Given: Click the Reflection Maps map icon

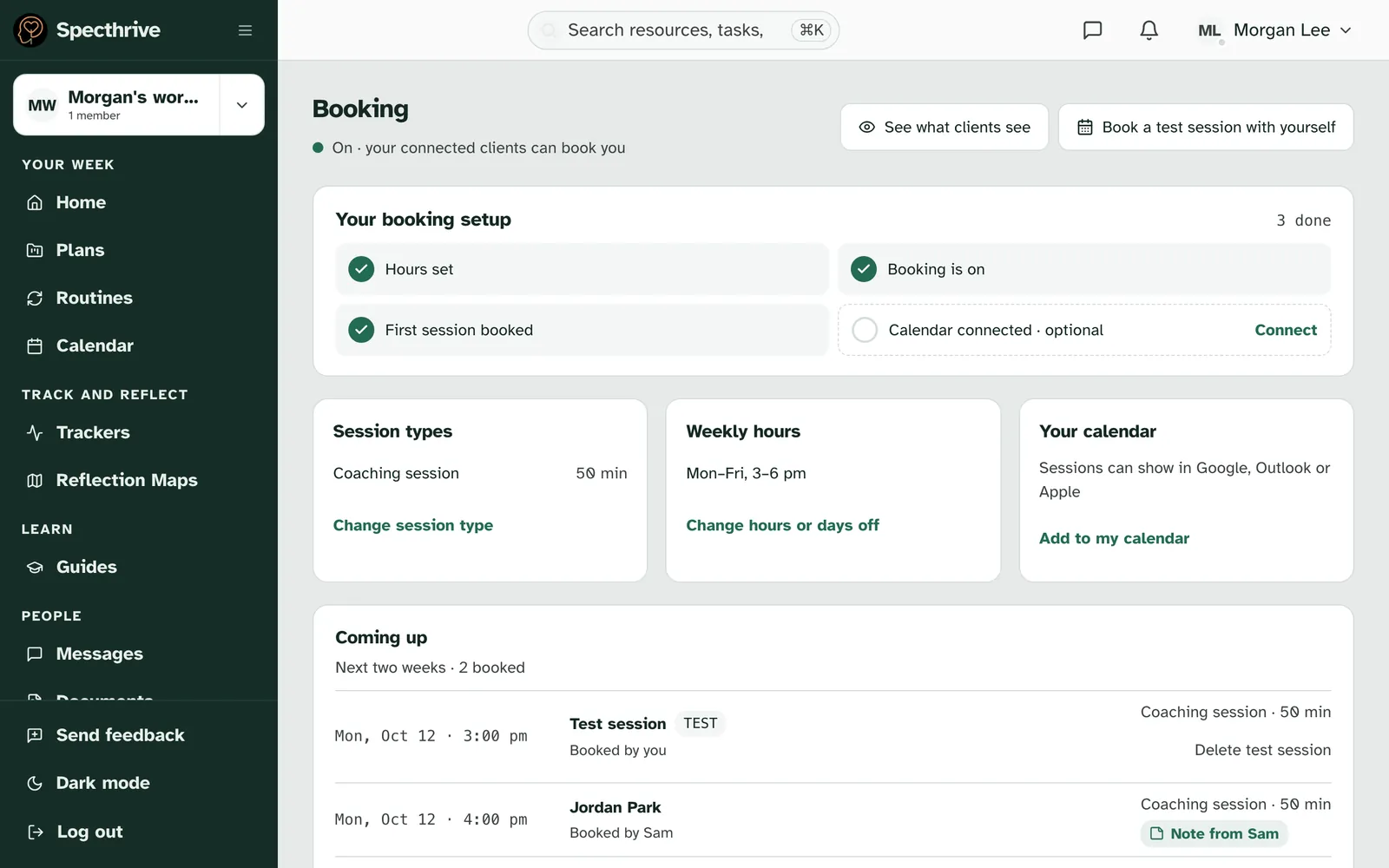Looking at the screenshot, I should pyautogui.click(x=35, y=481).
